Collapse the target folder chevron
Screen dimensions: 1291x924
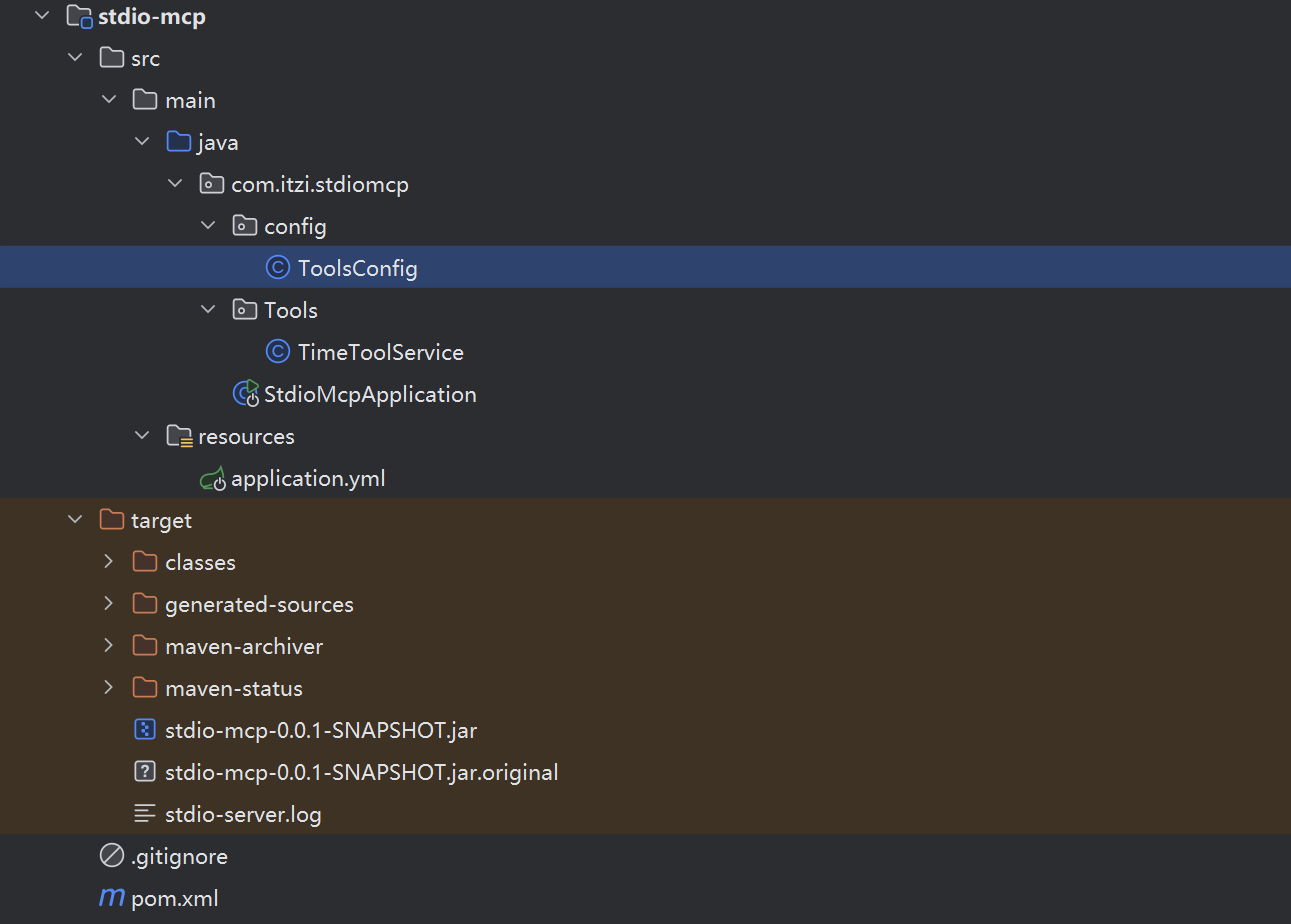tap(75, 520)
